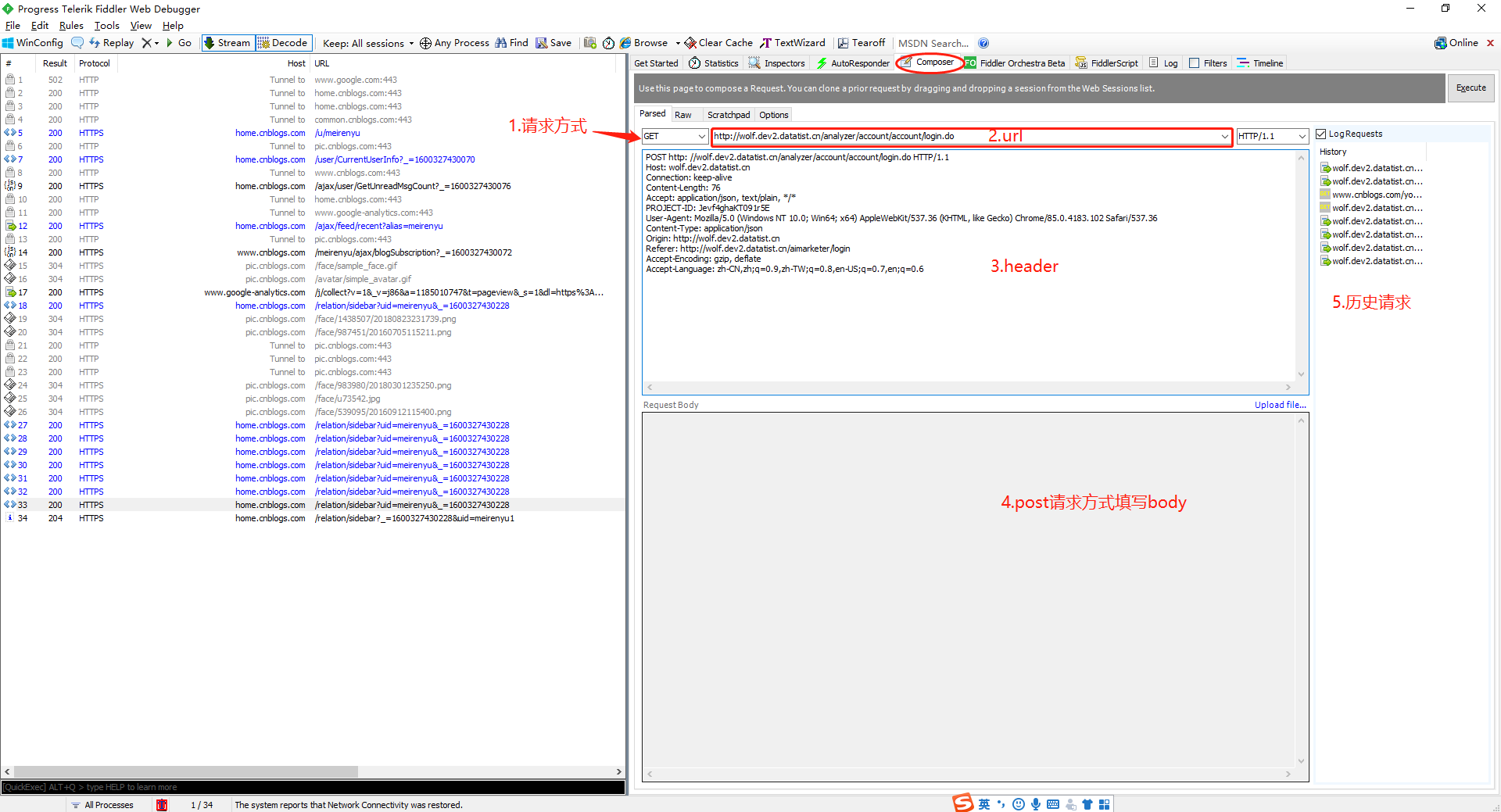Image resolution: width=1501 pixels, height=812 pixels.
Task: Save sessions with the Save icon
Action: (x=553, y=43)
